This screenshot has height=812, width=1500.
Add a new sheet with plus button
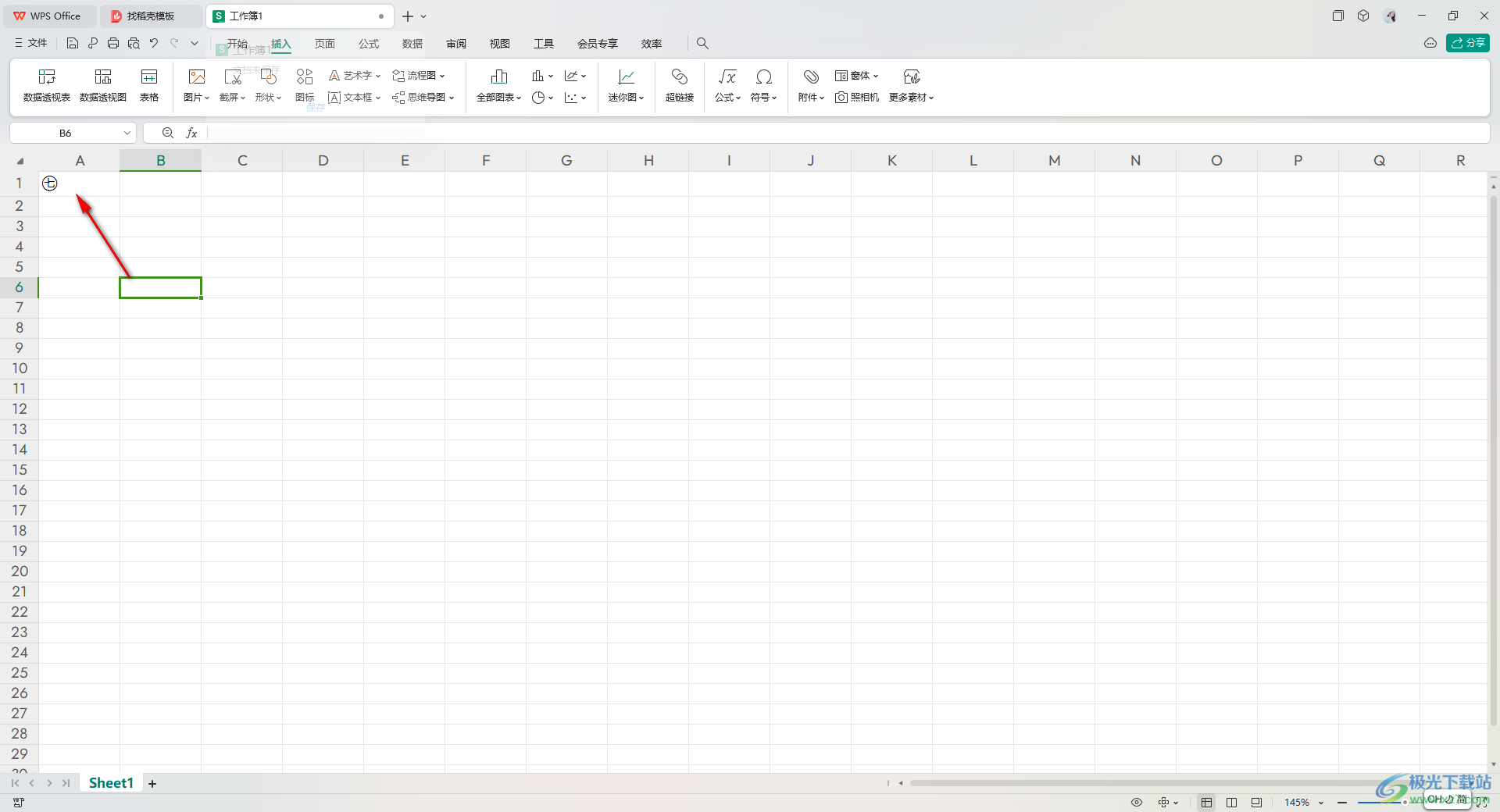152,784
